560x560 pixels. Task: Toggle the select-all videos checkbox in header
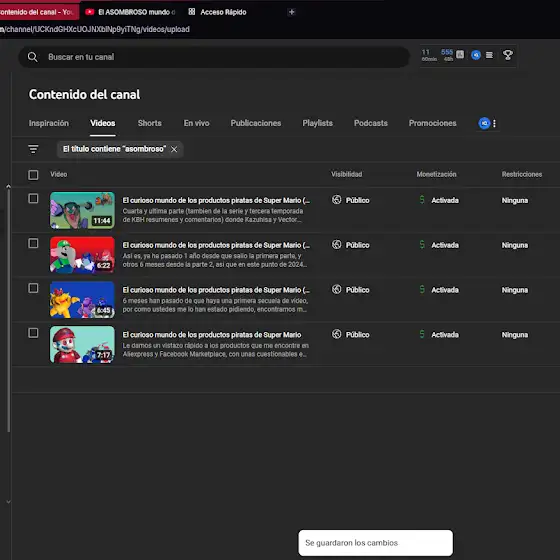(x=33, y=175)
